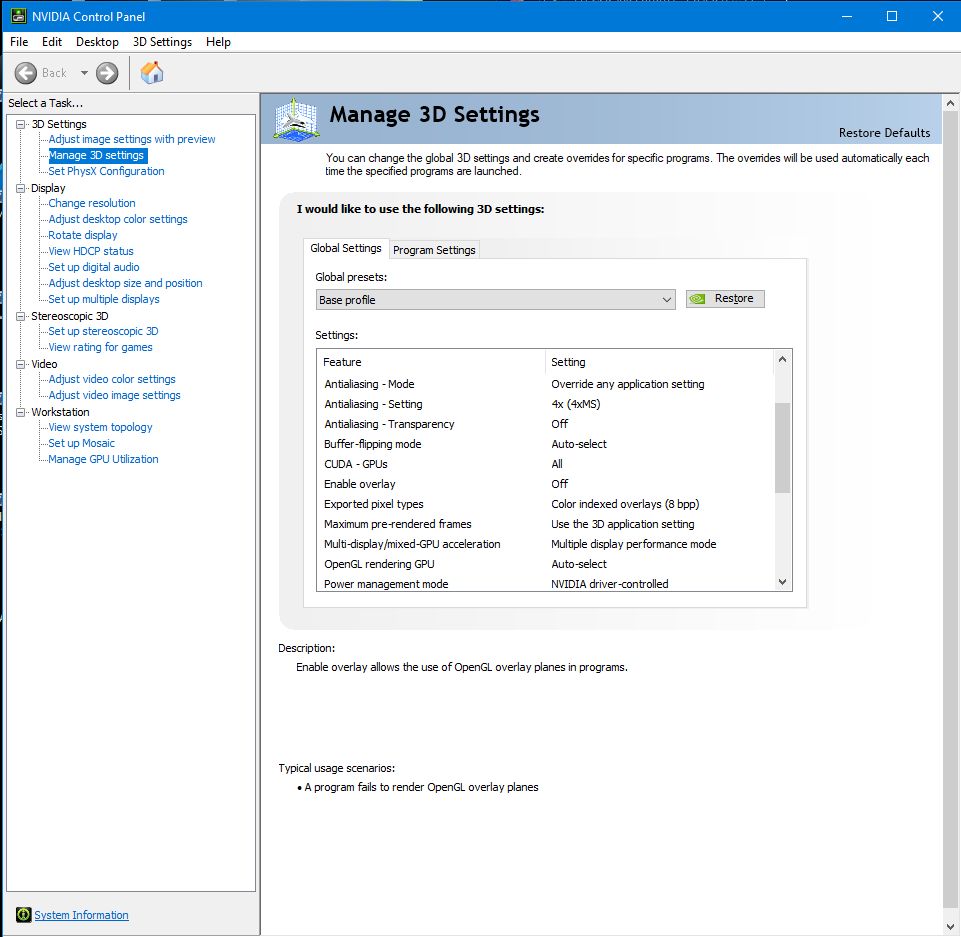The width and height of the screenshot is (961, 937).
Task: Open Set up Mosaic
Action: click(82, 443)
